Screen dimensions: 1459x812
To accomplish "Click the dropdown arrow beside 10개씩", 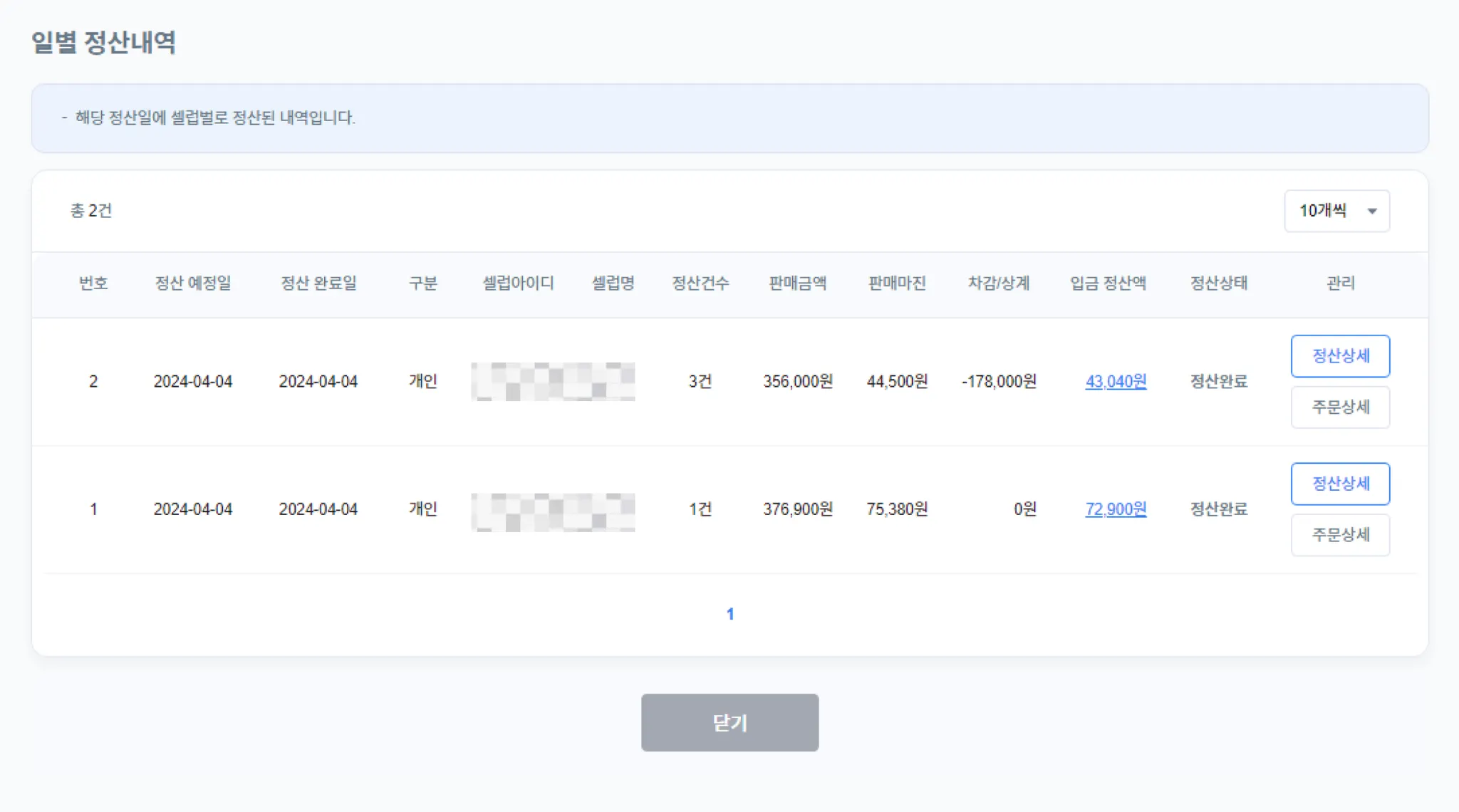I will click(x=1372, y=211).
